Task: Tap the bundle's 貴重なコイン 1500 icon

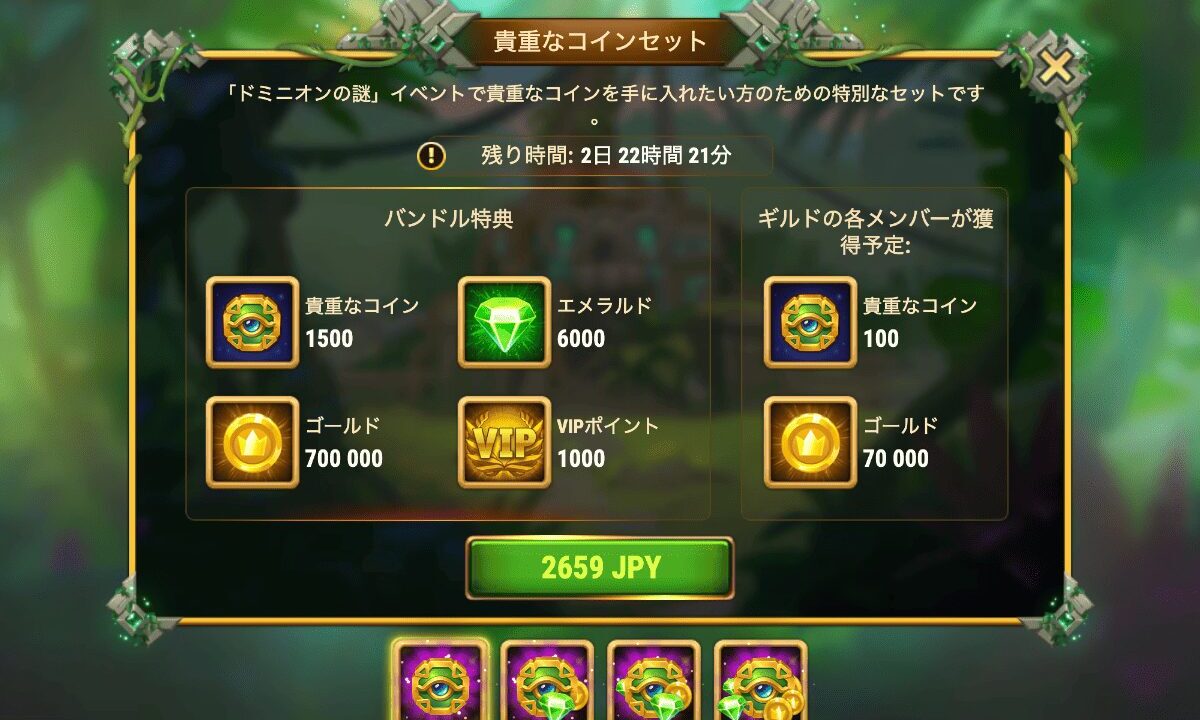Action: 252,322
